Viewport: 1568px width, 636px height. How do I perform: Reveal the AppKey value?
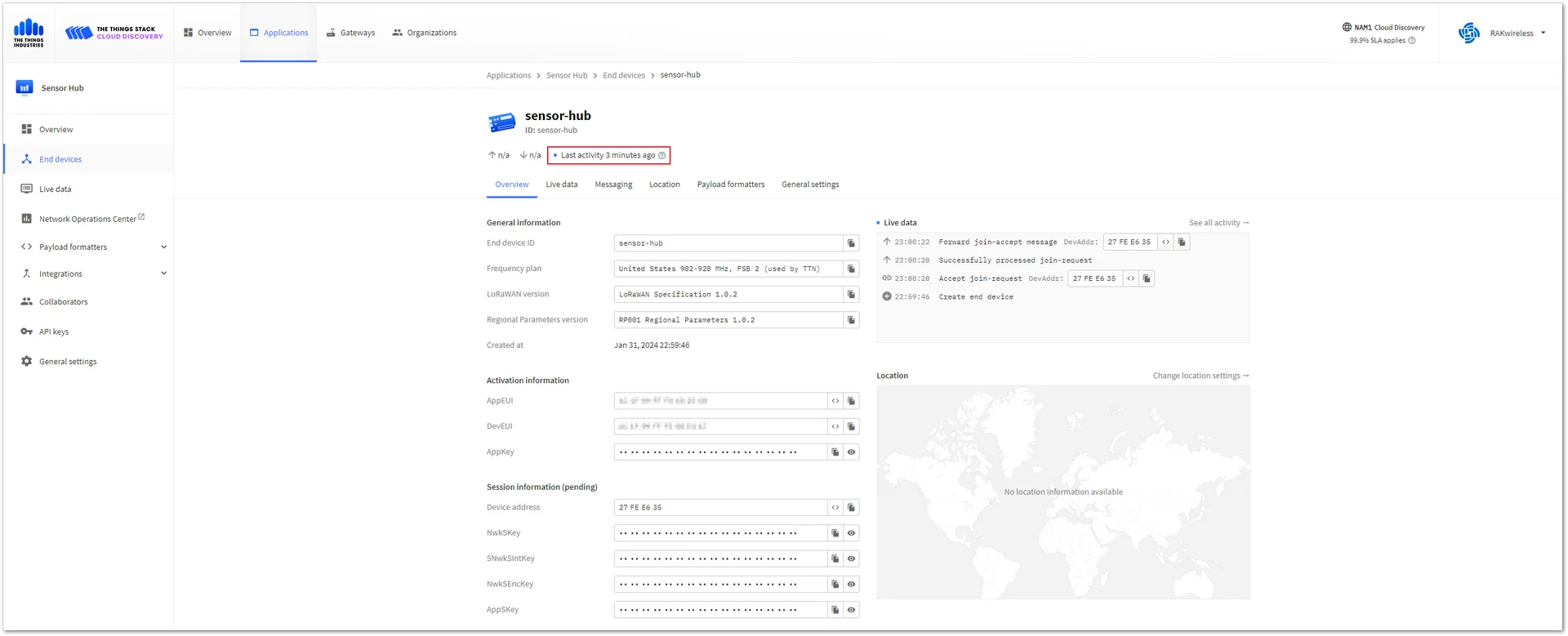(x=851, y=452)
